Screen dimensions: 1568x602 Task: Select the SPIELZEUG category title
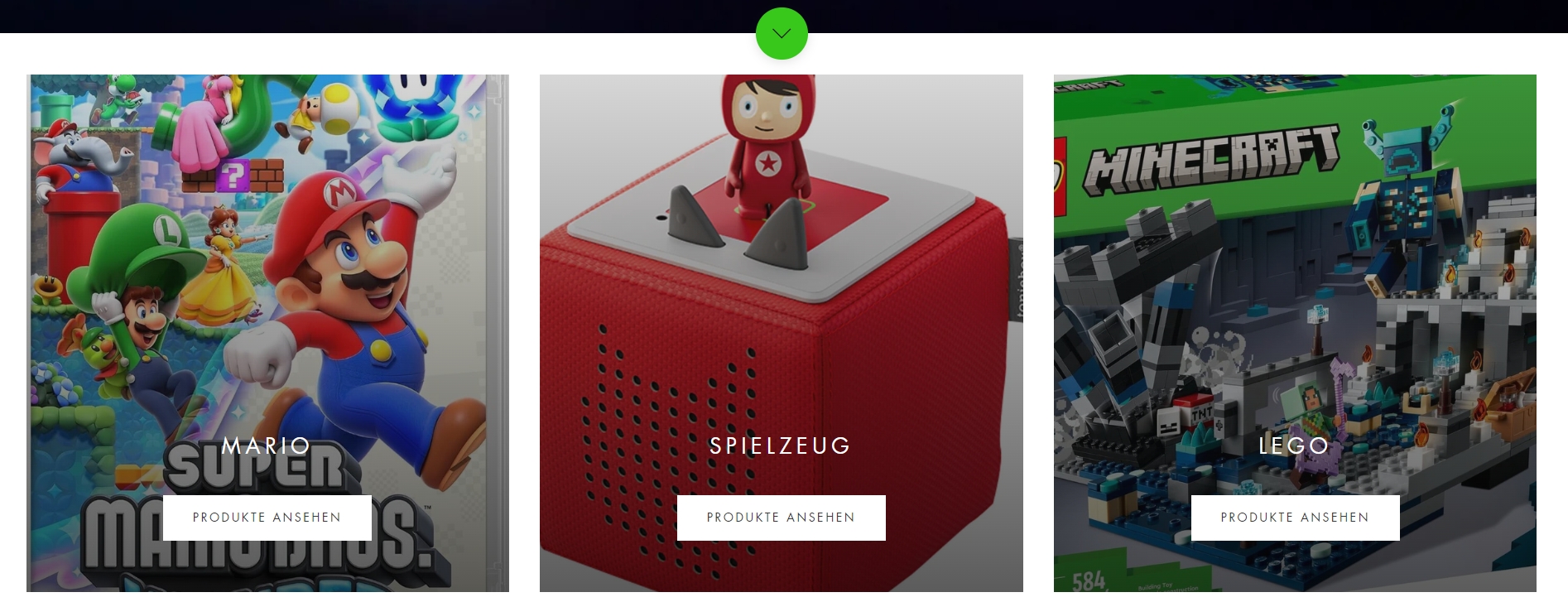(x=781, y=445)
